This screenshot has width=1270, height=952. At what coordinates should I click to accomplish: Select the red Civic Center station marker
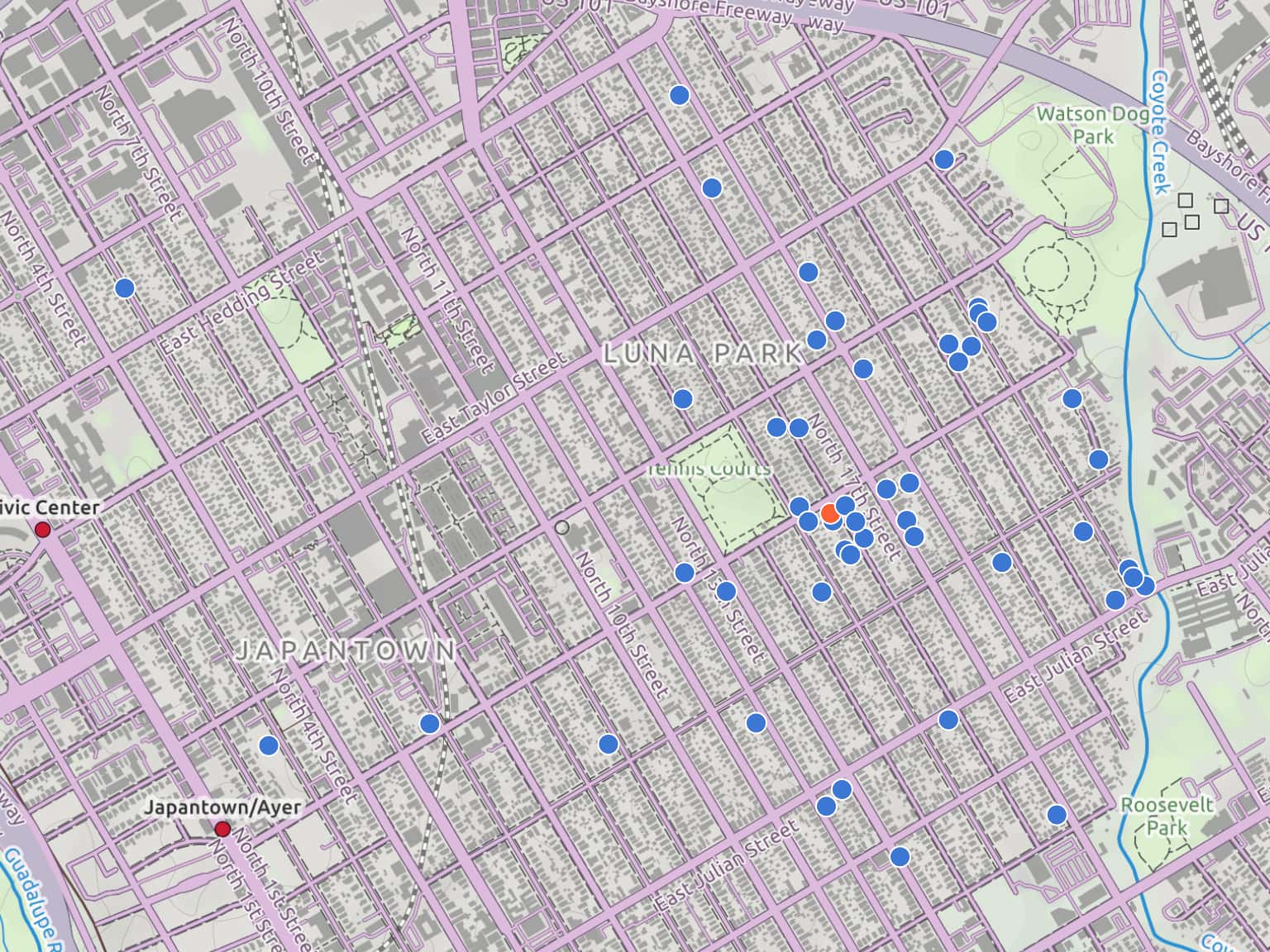(x=42, y=530)
